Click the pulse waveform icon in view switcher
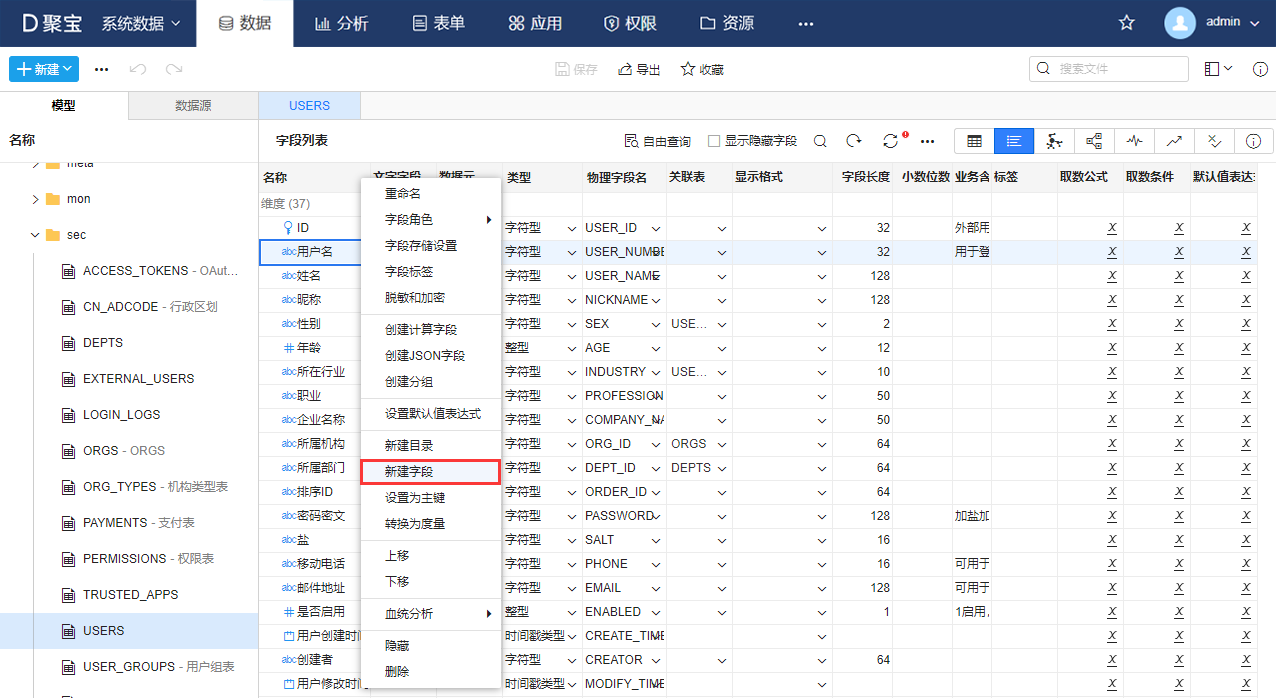Viewport: 1276px width, 698px height. (1134, 141)
